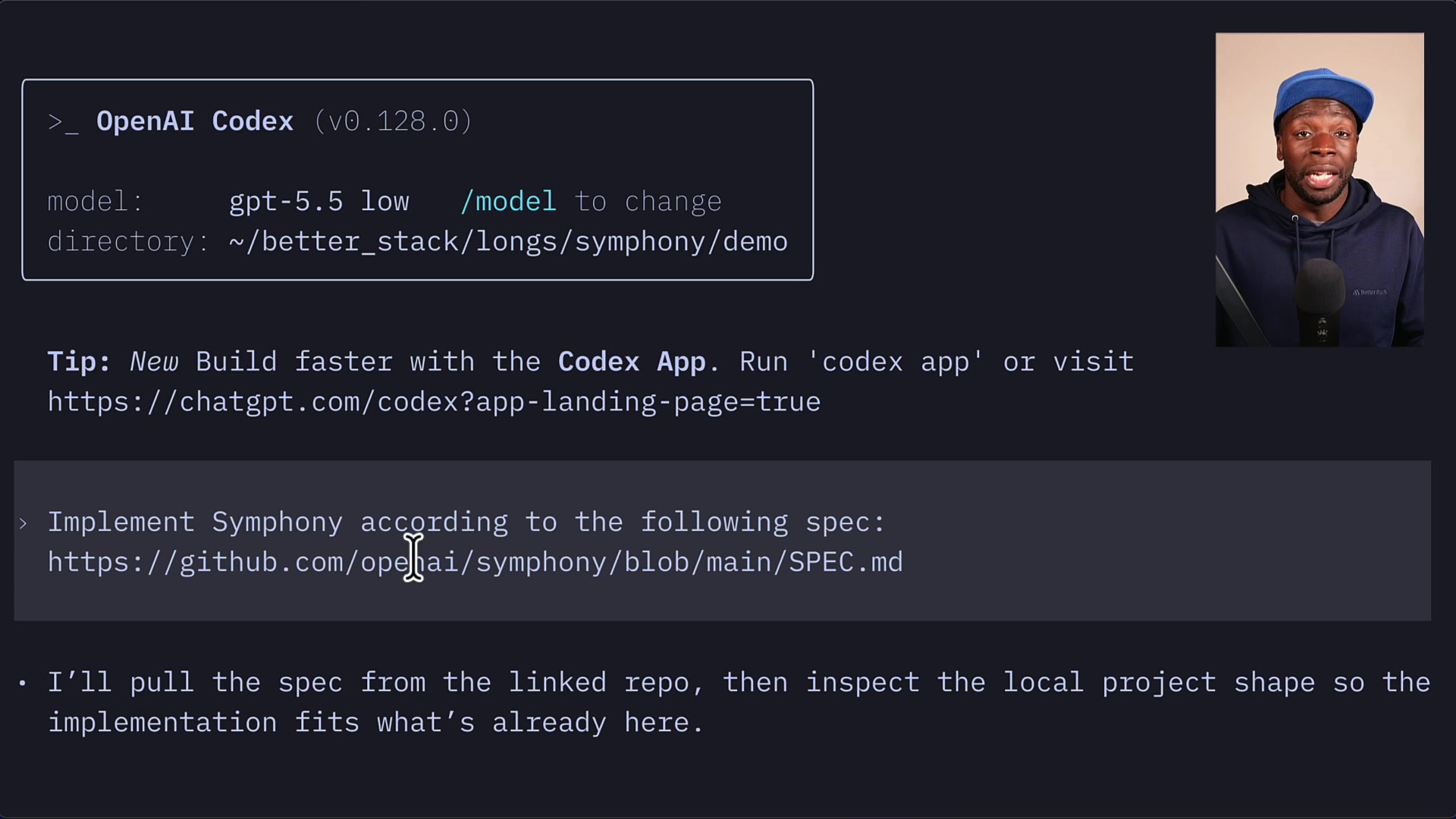This screenshot has width=1456, height=819.
Task: Click the OpenAI Codex title text
Action: point(195,121)
